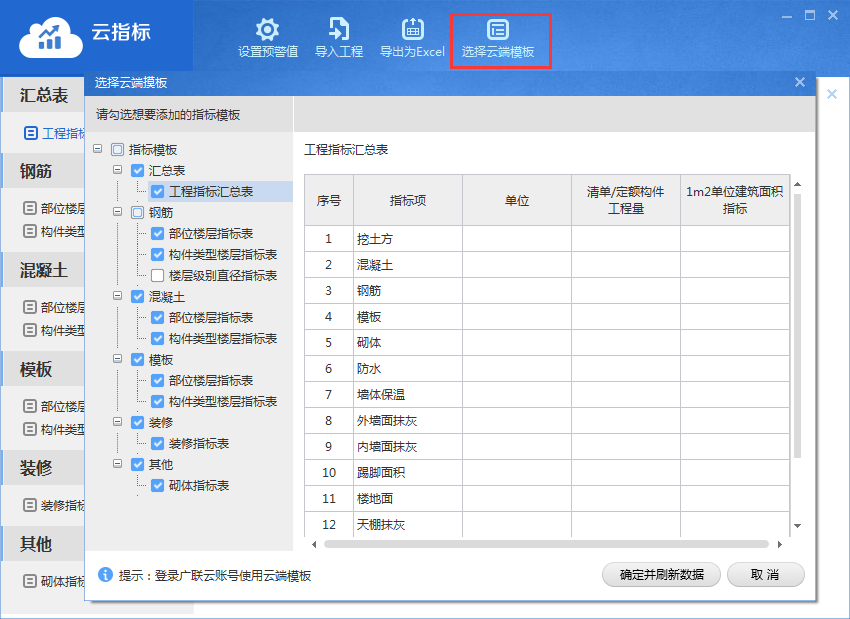Click the 设置预警值 gear icon
850x619 pixels.
267,30
